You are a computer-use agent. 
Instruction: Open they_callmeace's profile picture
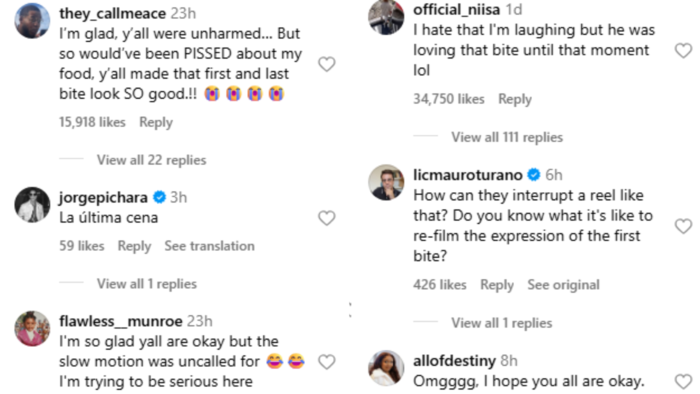[x=32, y=21]
